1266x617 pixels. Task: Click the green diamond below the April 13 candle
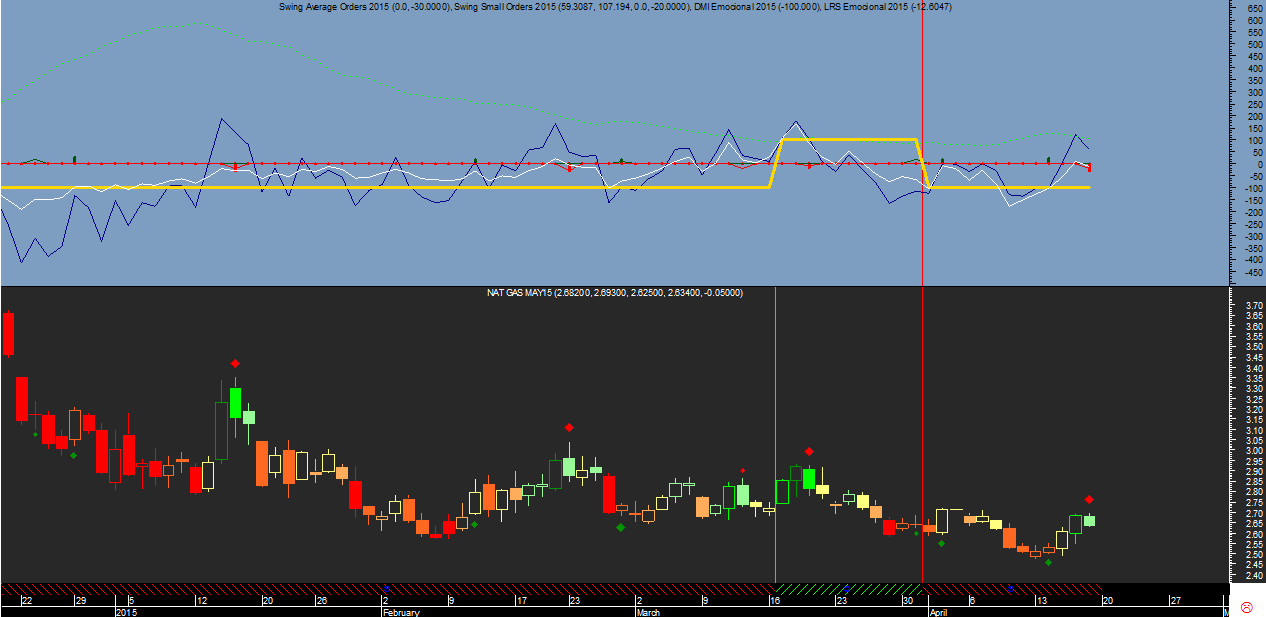click(1048, 562)
